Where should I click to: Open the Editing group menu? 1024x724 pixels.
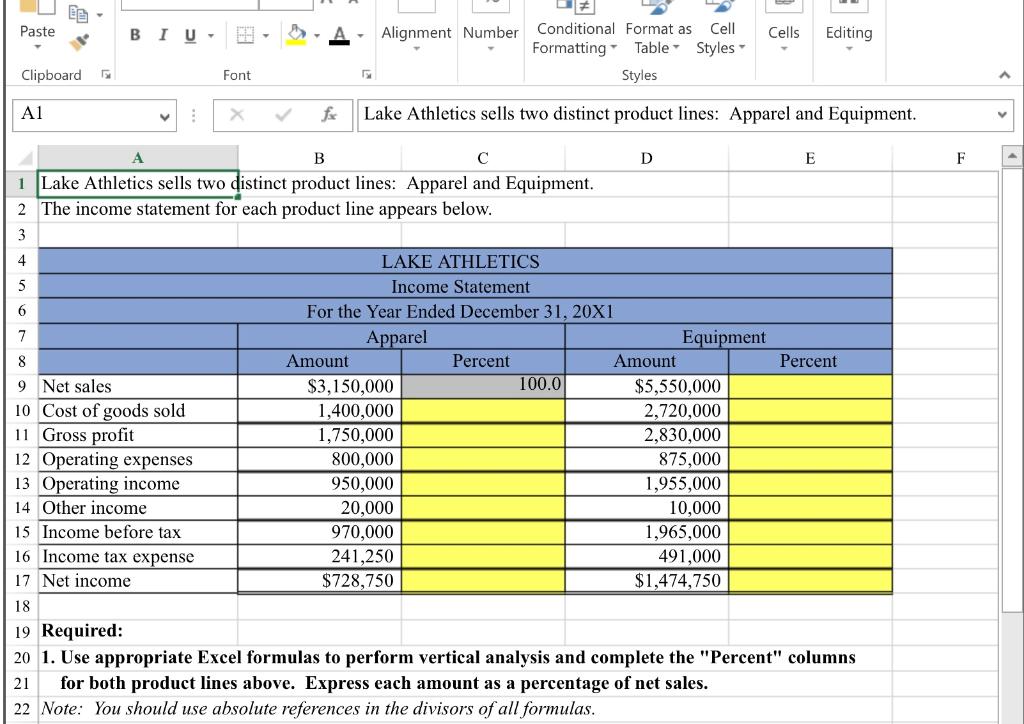click(848, 36)
